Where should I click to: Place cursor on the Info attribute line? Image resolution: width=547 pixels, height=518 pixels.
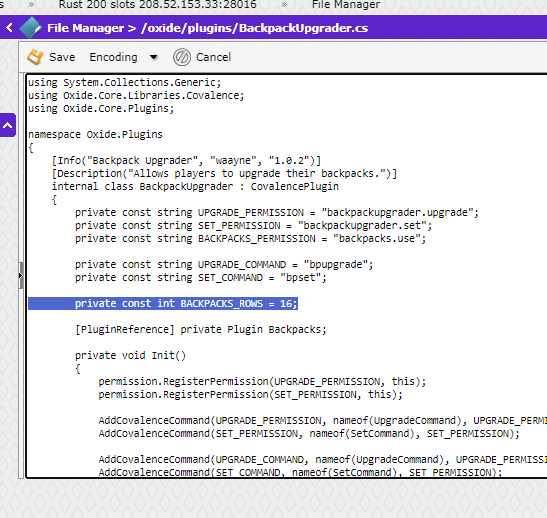click(x=186, y=160)
